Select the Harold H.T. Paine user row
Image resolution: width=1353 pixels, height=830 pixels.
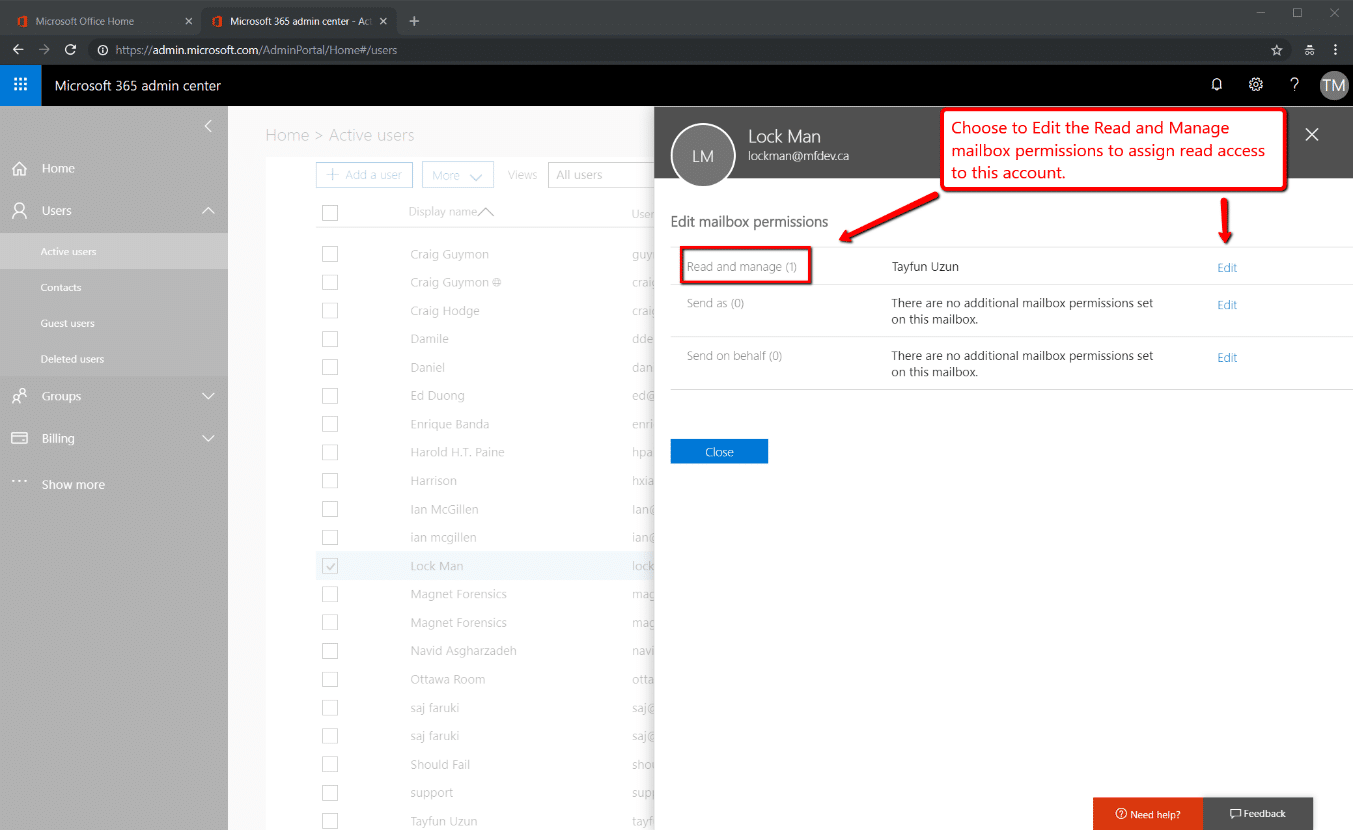click(x=485, y=452)
